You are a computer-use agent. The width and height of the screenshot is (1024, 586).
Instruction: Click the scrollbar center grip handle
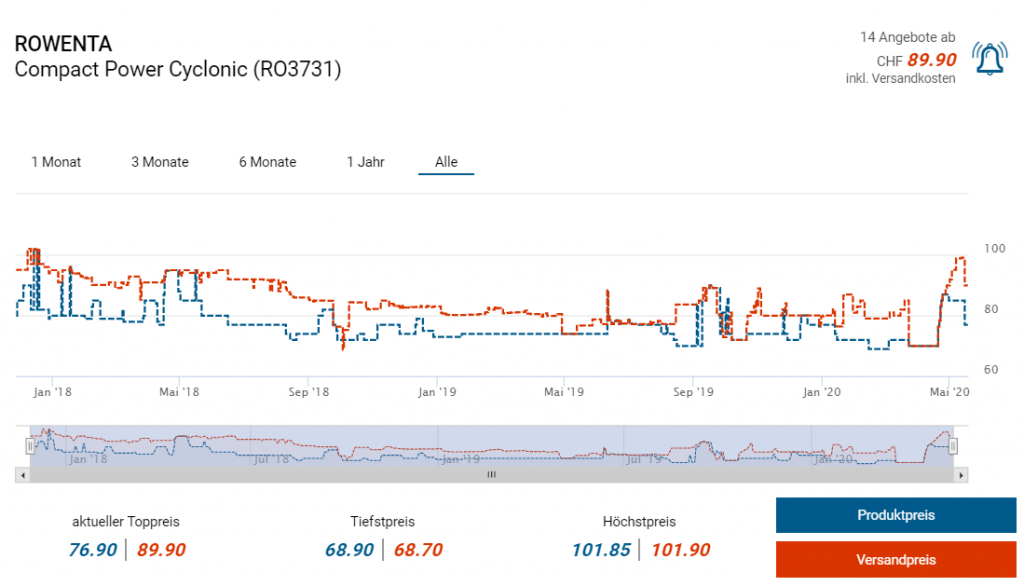[491, 476]
